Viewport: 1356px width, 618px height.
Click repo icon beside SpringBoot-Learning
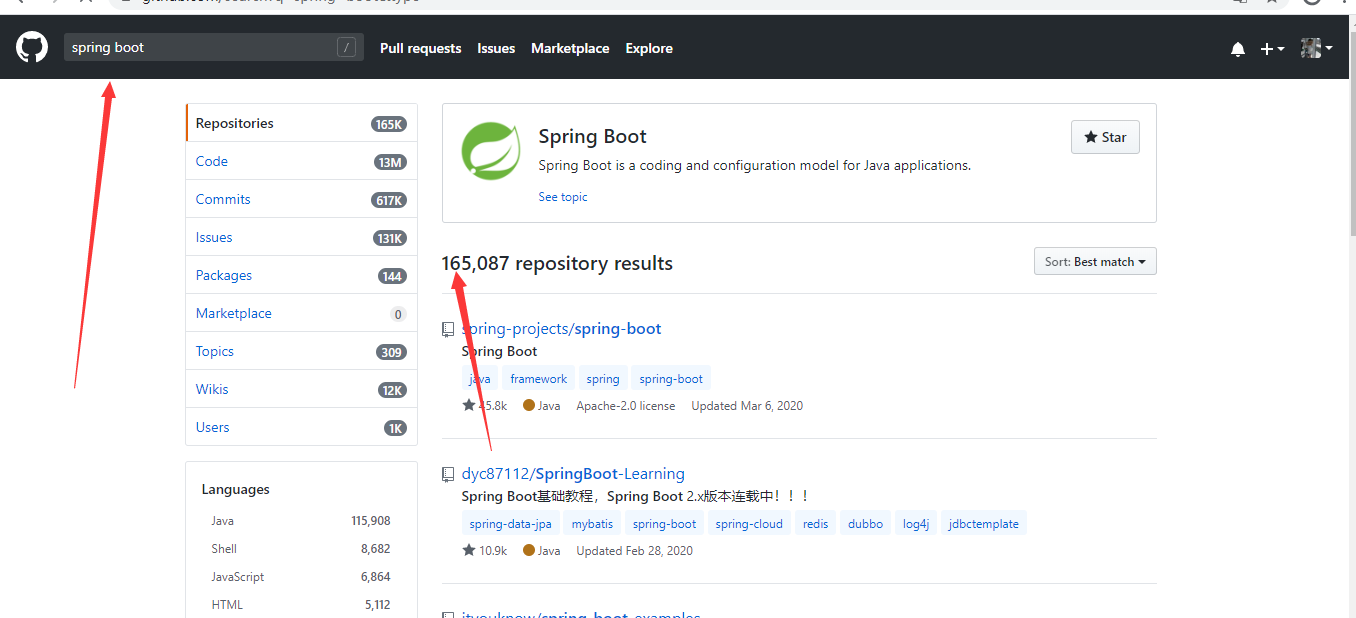tap(448, 474)
